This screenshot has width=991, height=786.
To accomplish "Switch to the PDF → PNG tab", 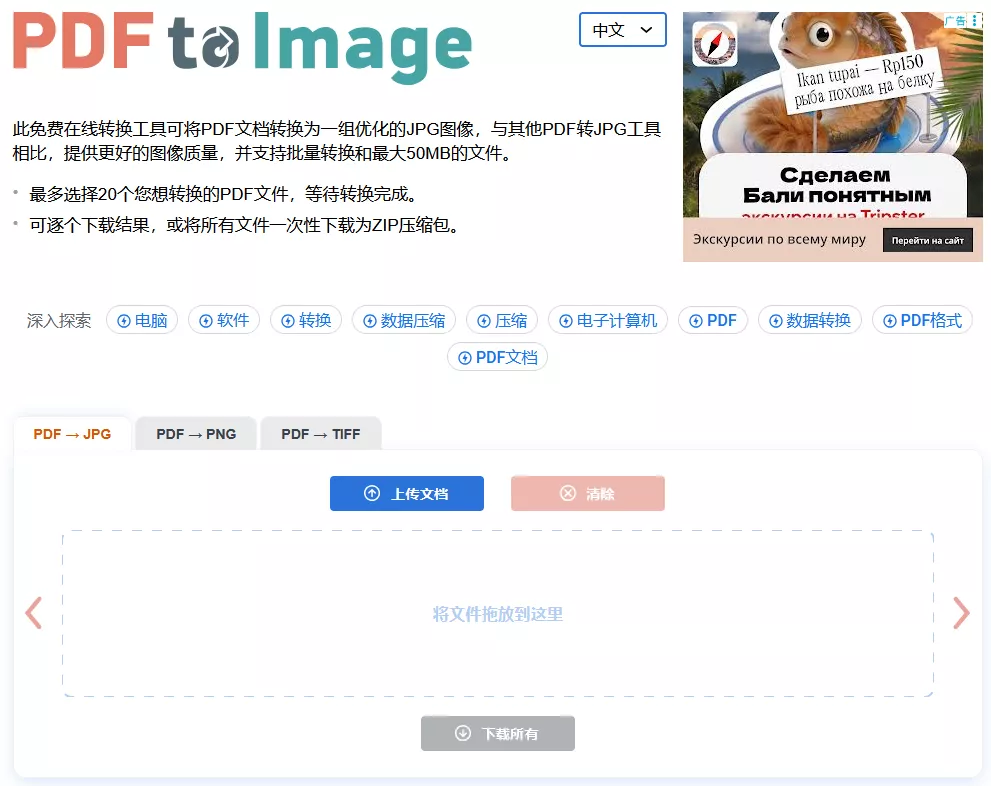I will pyautogui.click(x=195, y=434).
